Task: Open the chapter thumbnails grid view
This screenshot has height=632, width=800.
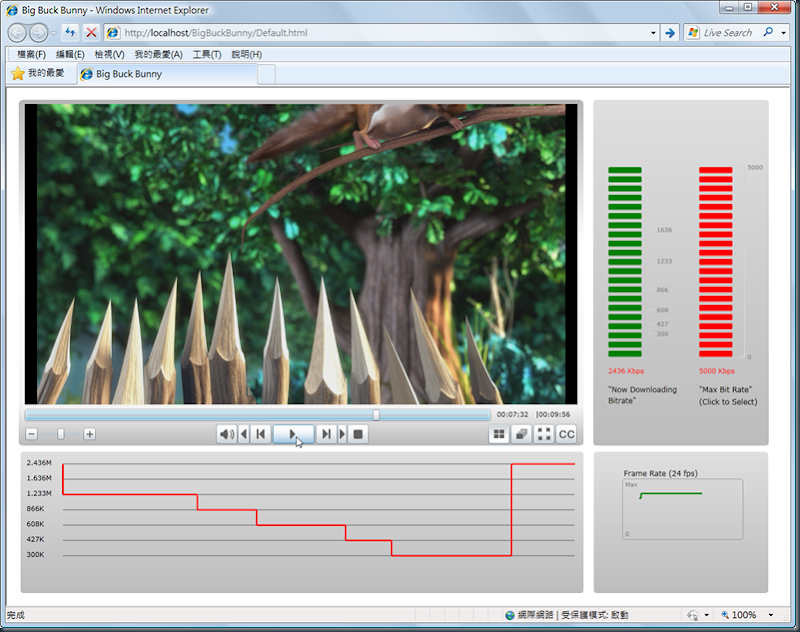Action: coord(498,434)
